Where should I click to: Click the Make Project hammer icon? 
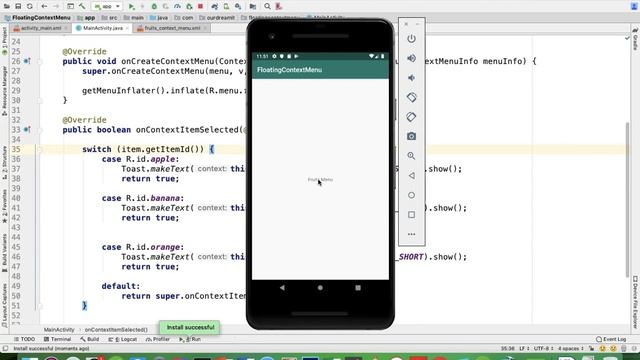pyautogui.click(x=82, y=7)
